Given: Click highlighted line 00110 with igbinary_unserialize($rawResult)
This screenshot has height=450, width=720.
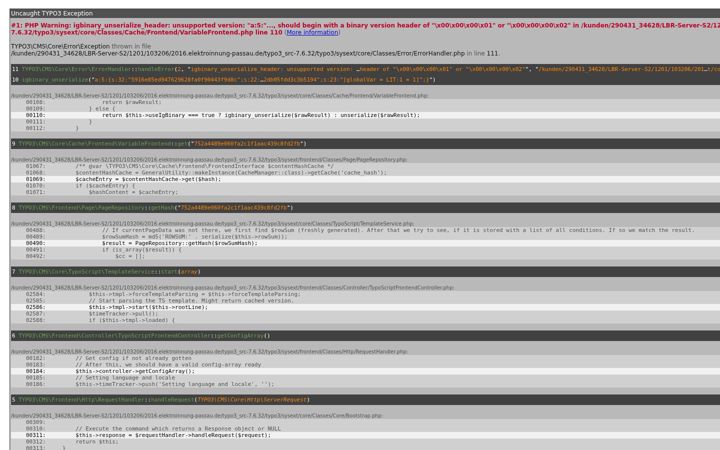Looking at the screenshot, I should click(365, 115).
